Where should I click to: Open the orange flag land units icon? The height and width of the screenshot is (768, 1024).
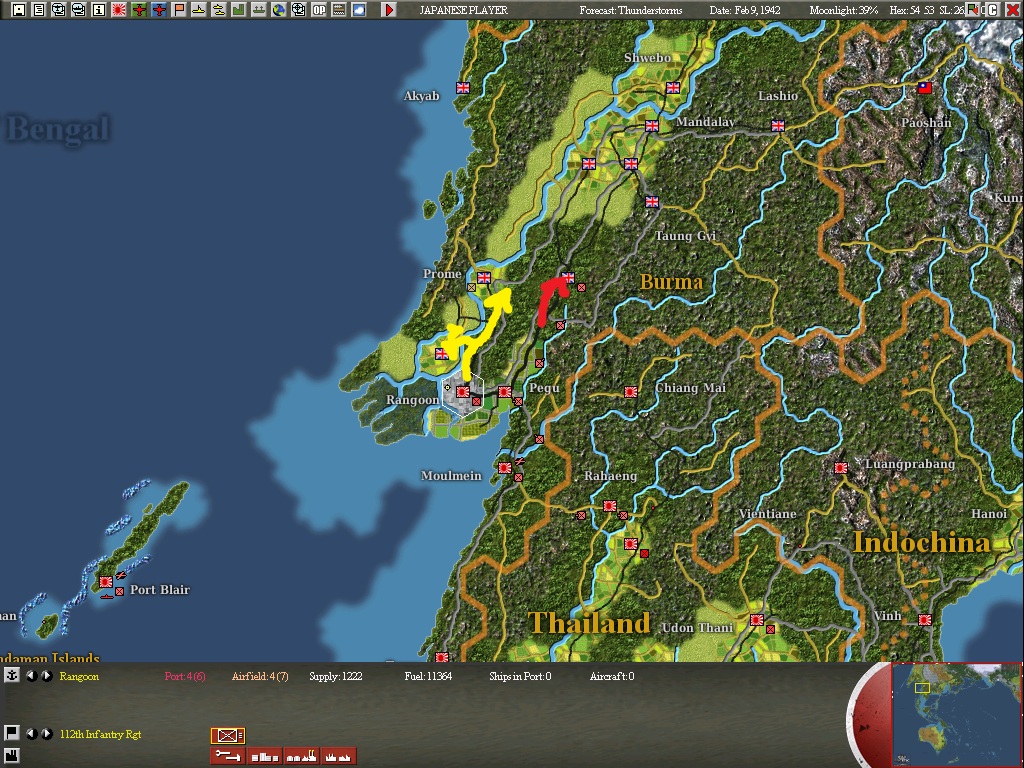[x=179, y=10]
